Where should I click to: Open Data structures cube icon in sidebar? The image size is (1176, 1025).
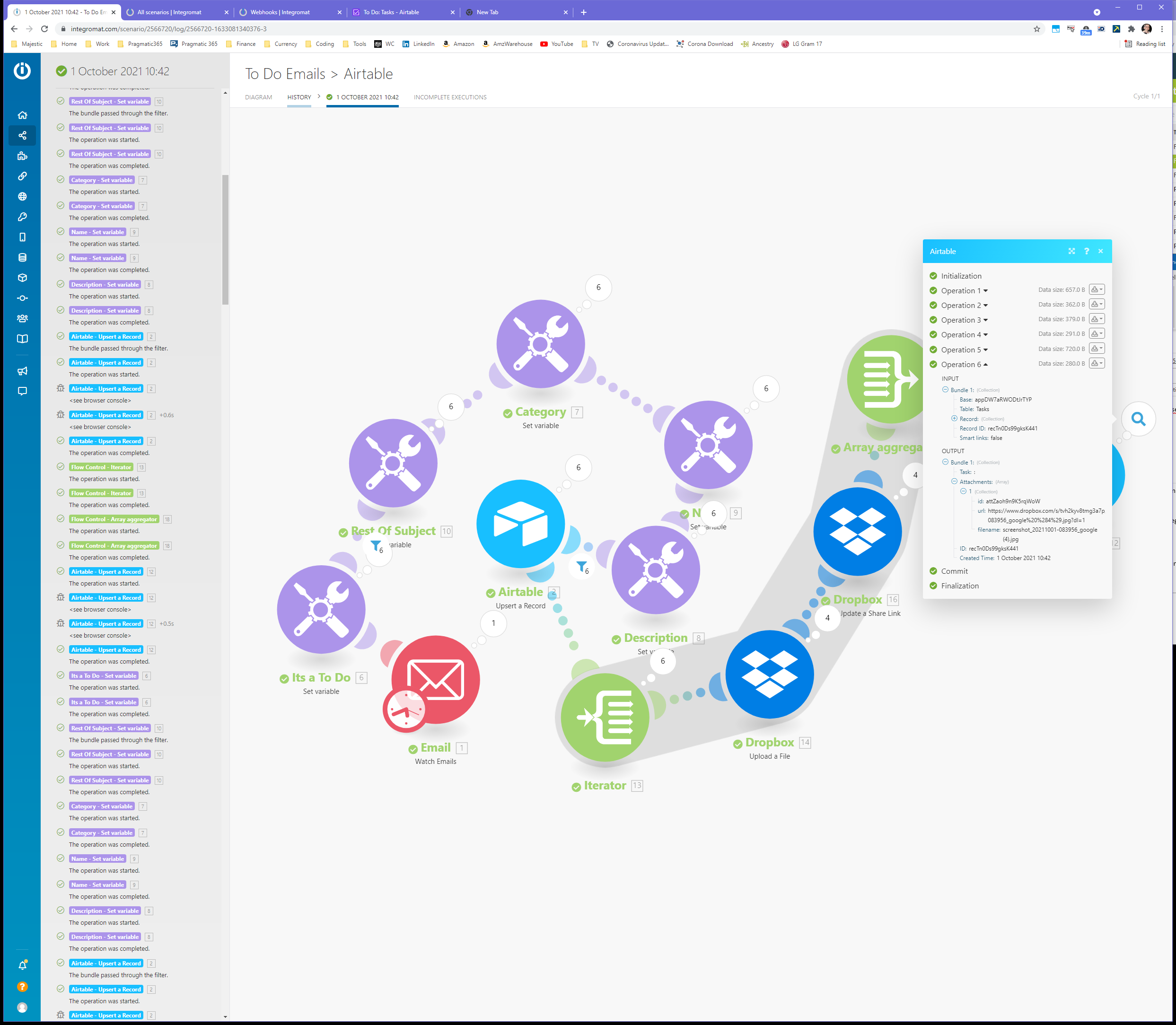[22, 277]
